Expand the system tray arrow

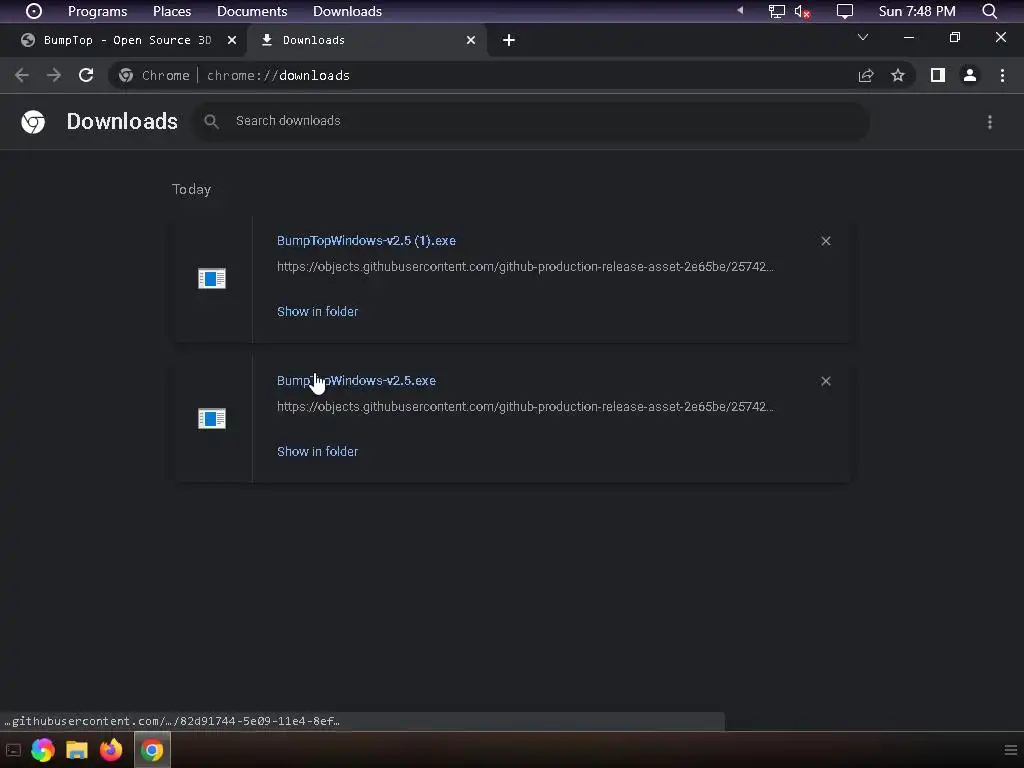click(x=740, y=10)
